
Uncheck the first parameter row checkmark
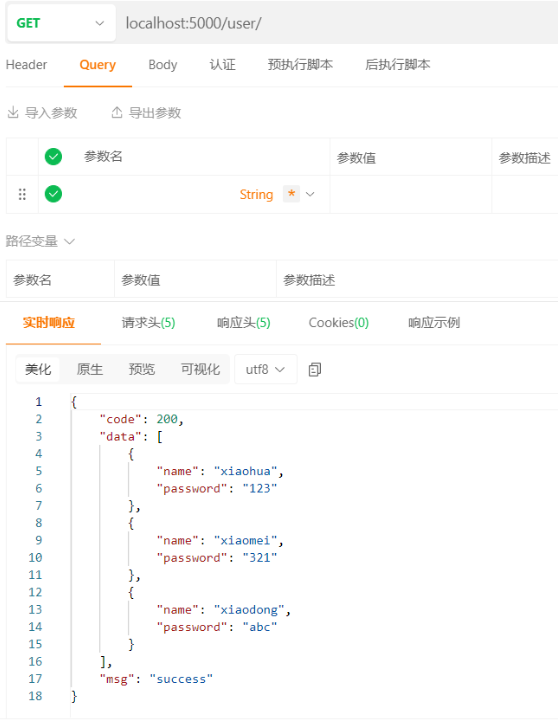coord(53,194)
